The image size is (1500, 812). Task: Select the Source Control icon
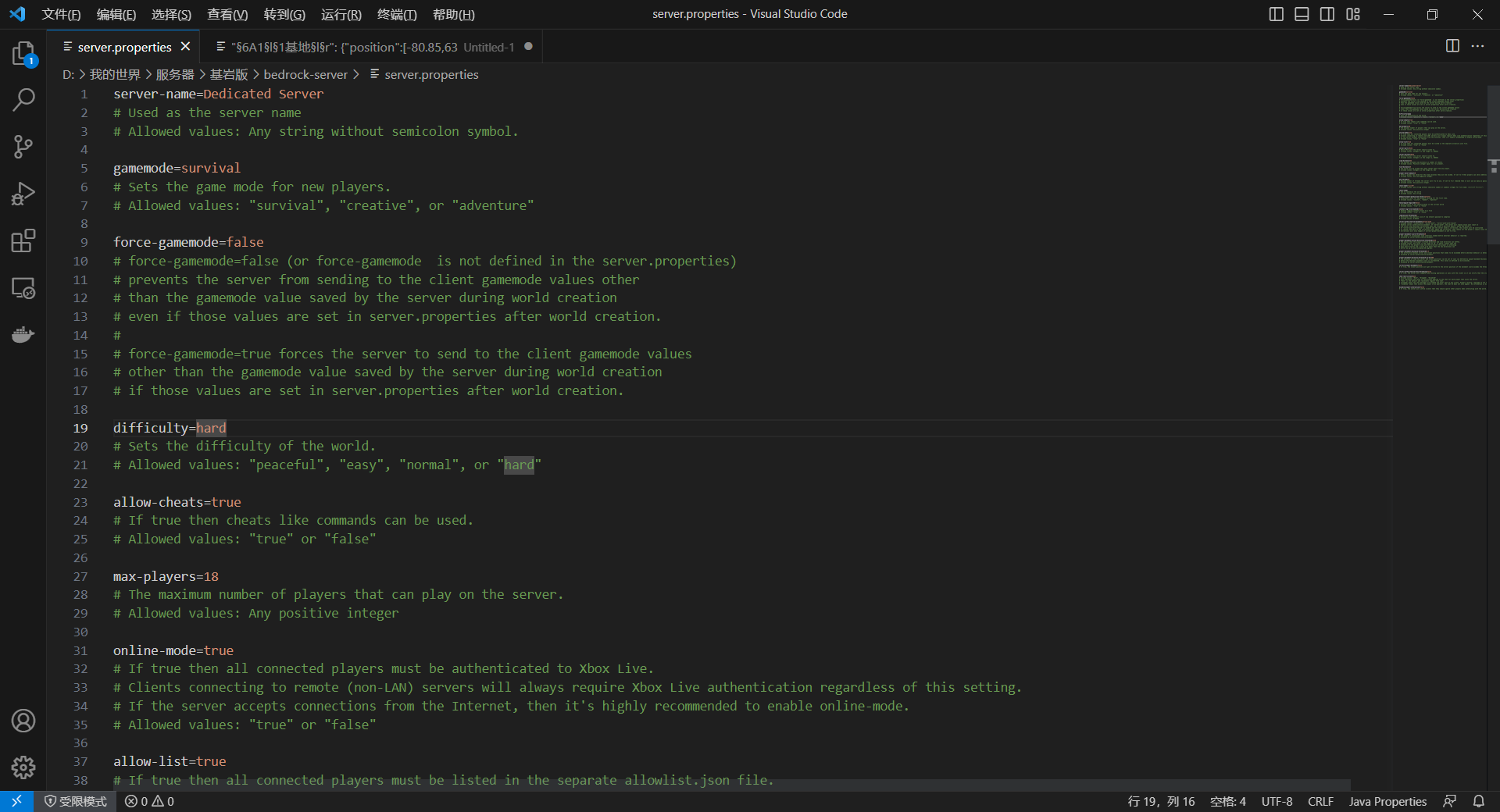(23, 147)
